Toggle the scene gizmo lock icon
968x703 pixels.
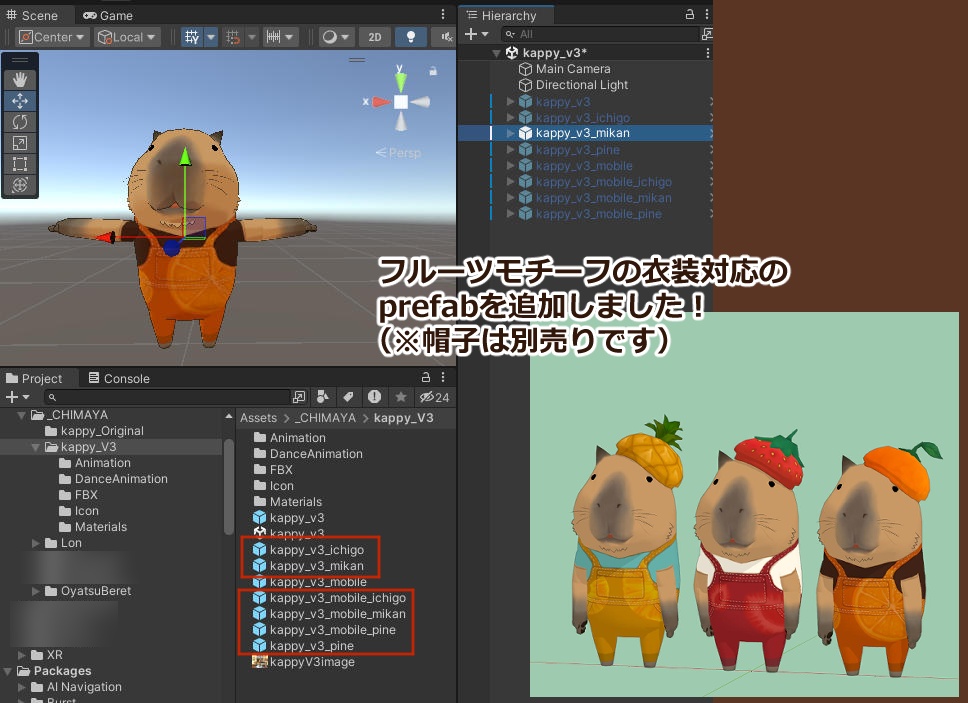coord(433,71)
